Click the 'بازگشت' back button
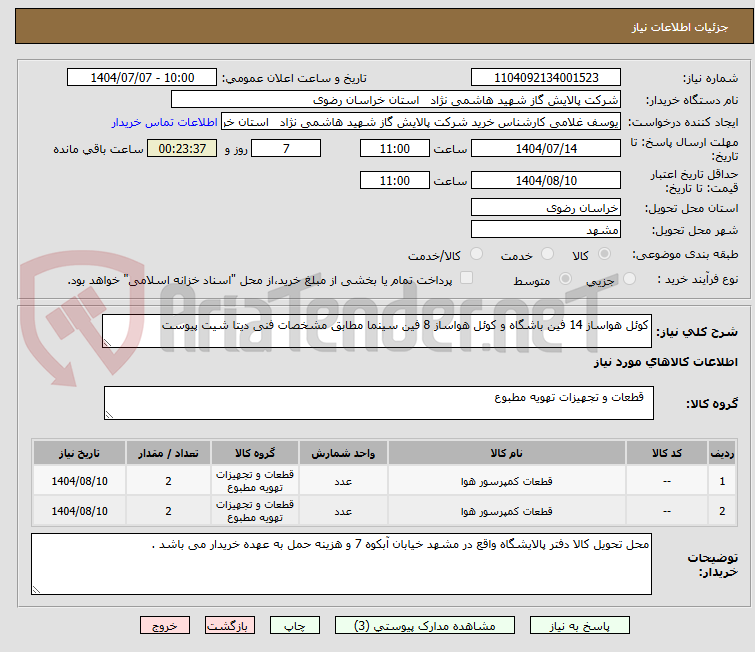Viewport: 755px width, 652px height. (x=231, y=625)
